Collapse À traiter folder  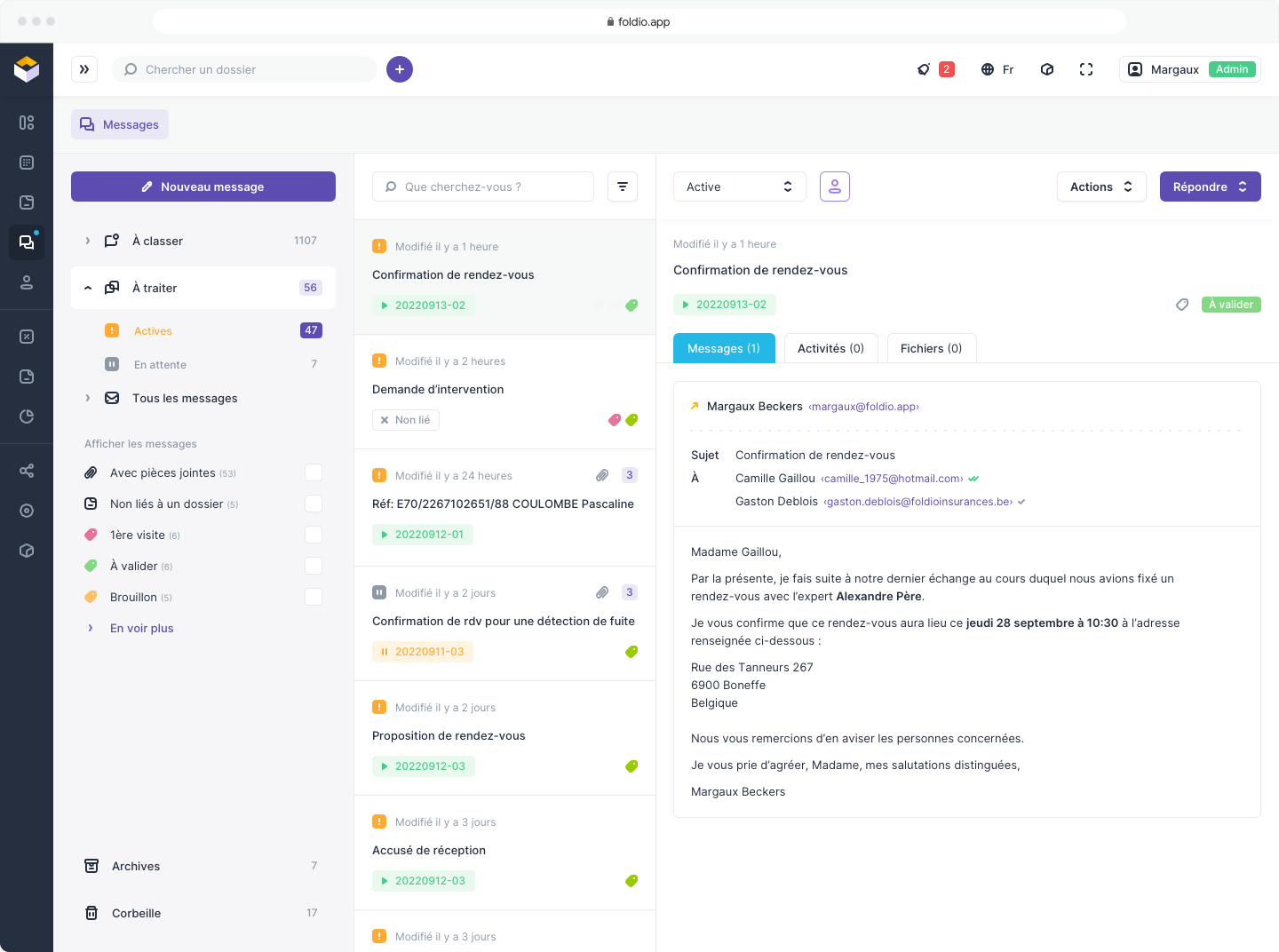pos(88,288)
